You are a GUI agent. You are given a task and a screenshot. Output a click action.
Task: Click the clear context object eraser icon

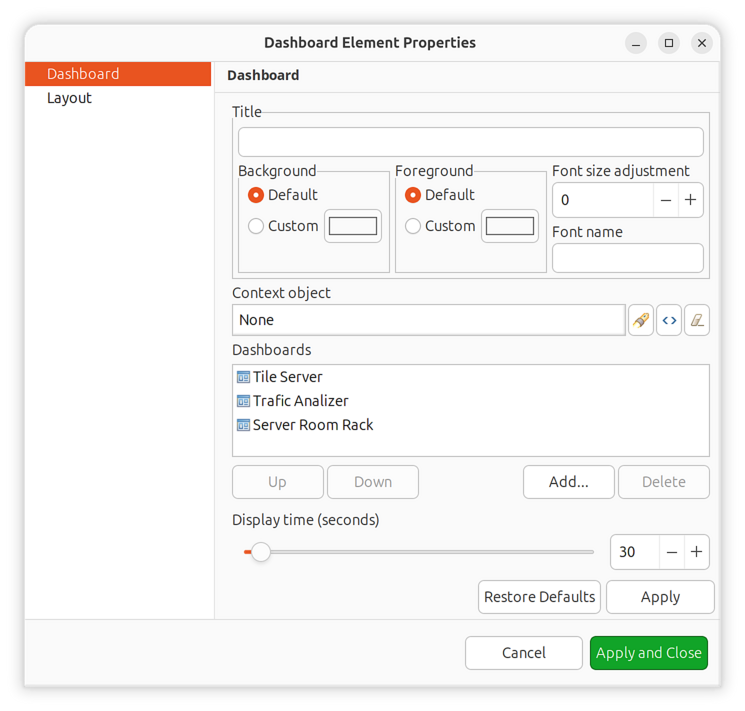click(x=697, y=320)
